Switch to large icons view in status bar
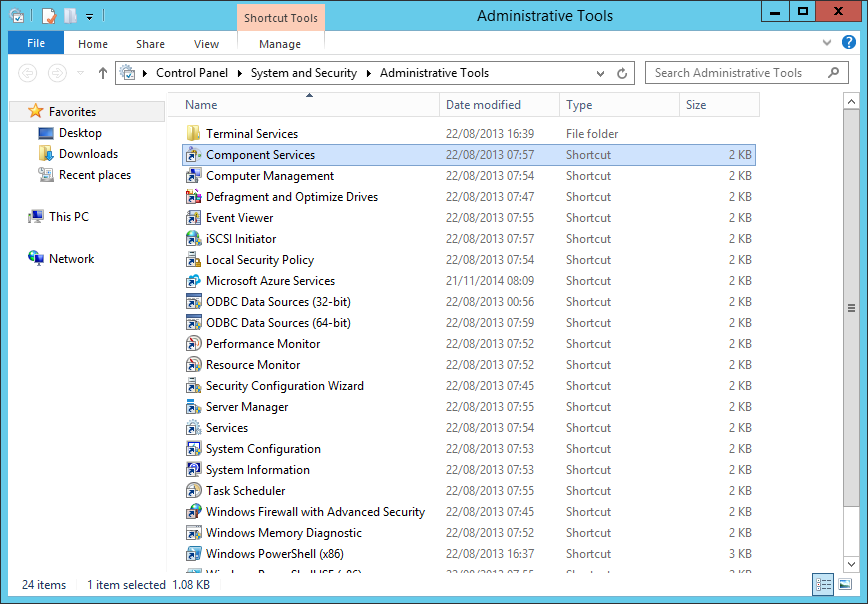The height and width of the screenshot is (604, 868). (845, 585)
